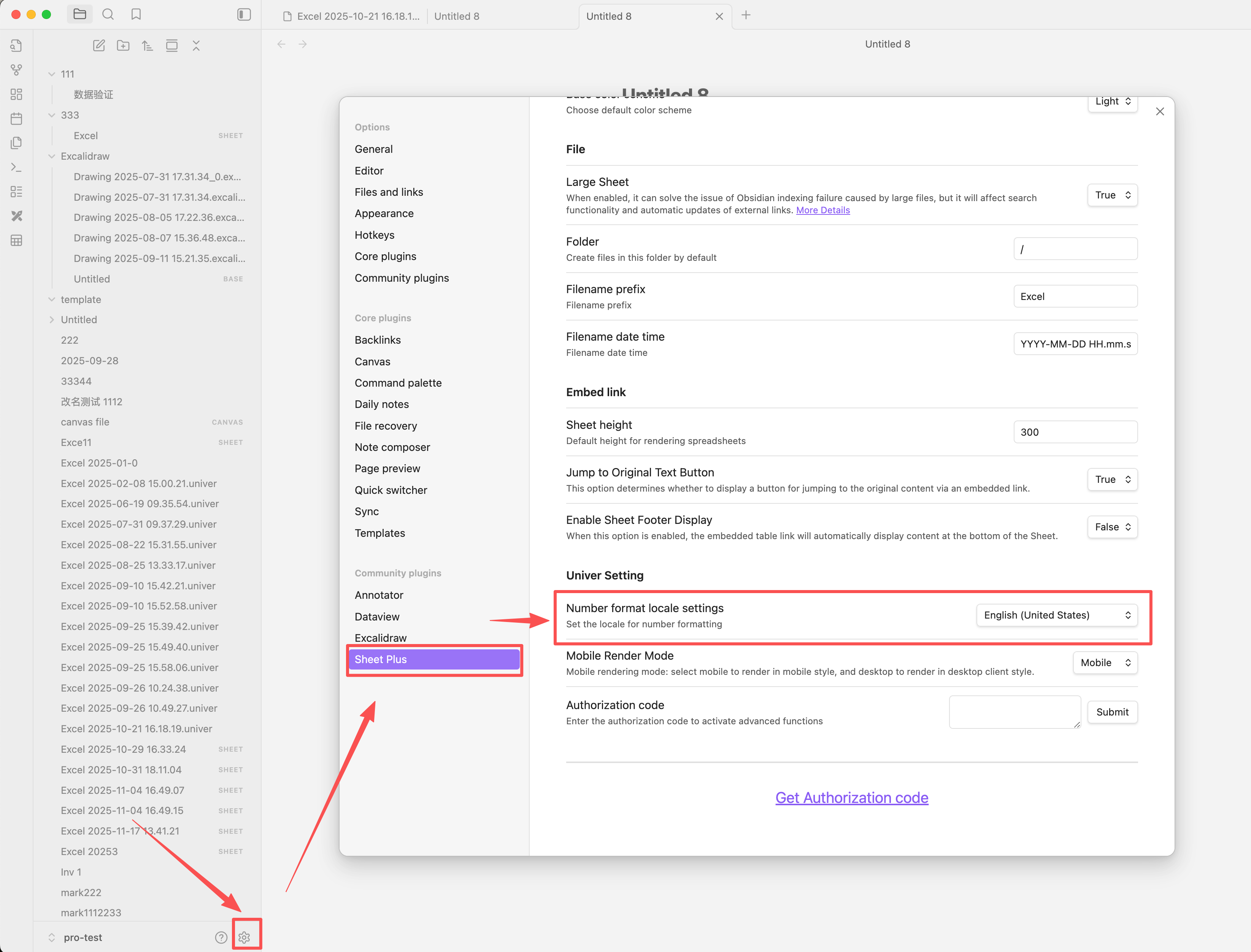Click the help question mark icon
This screenshot has width=1251, height=952.
(x=221, y=937)
